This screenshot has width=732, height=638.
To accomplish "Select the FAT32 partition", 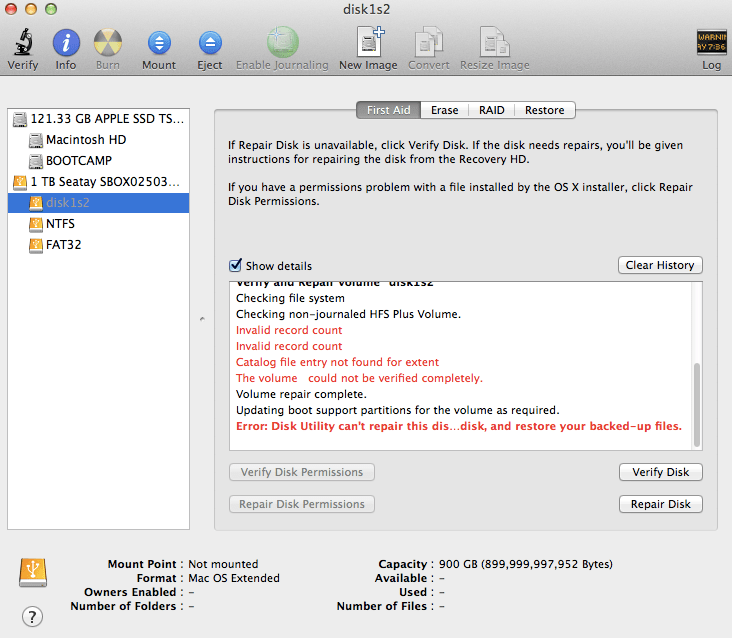I will tap(99, 245).
